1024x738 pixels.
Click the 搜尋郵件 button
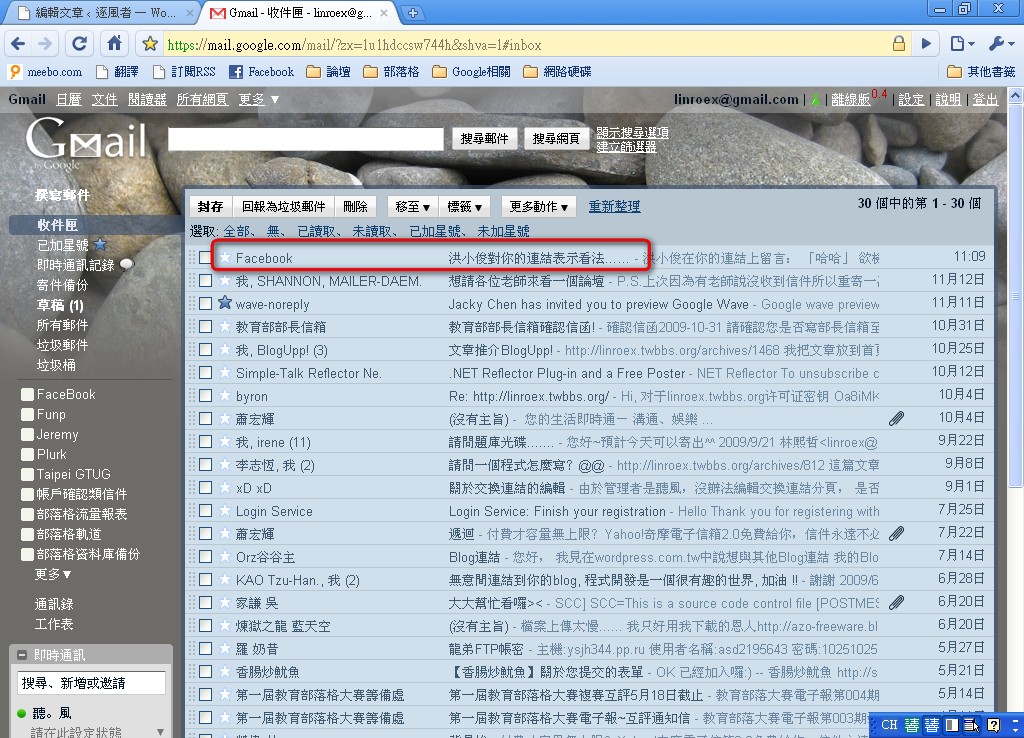coord(484,138)
